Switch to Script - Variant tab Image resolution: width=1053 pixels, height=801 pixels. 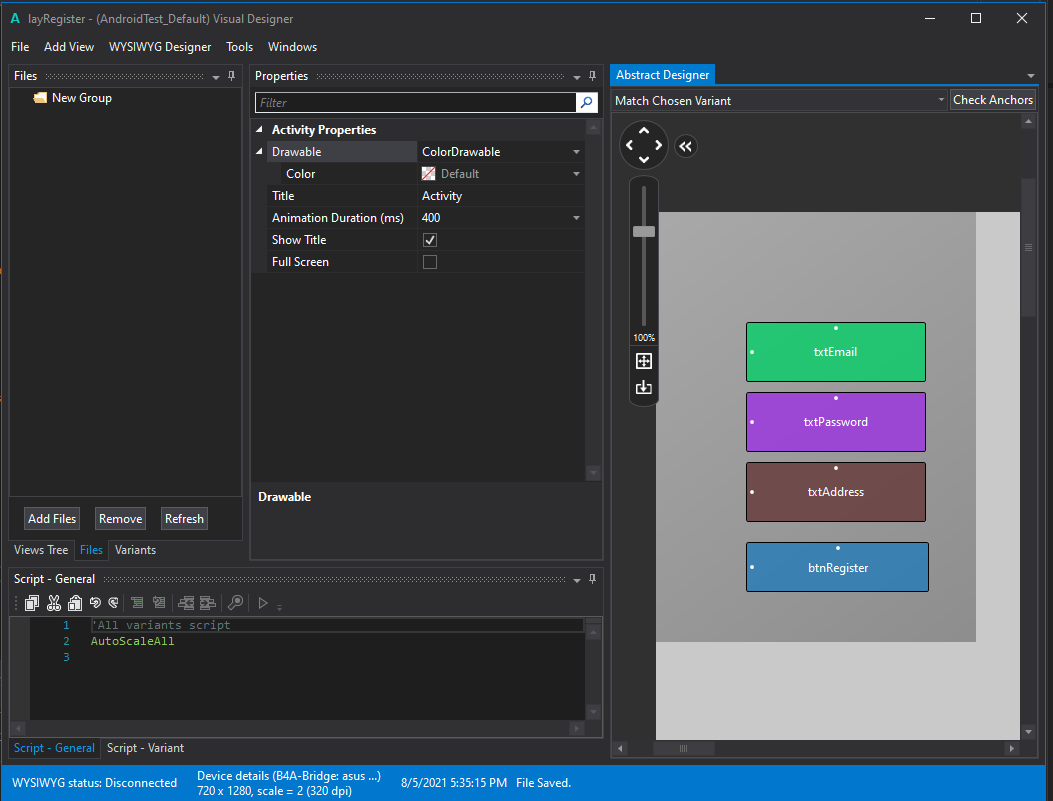click(145, 748)
